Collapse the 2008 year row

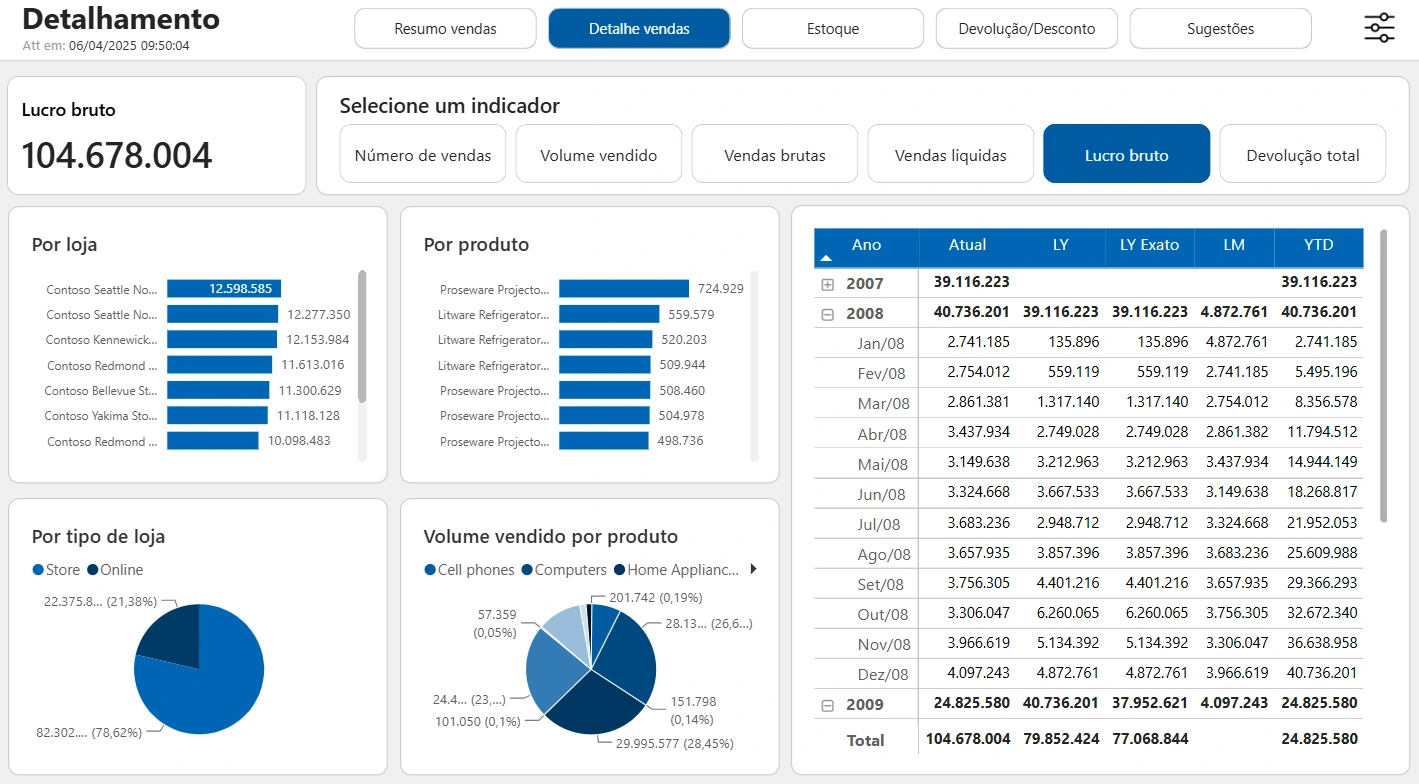[828, 314]
